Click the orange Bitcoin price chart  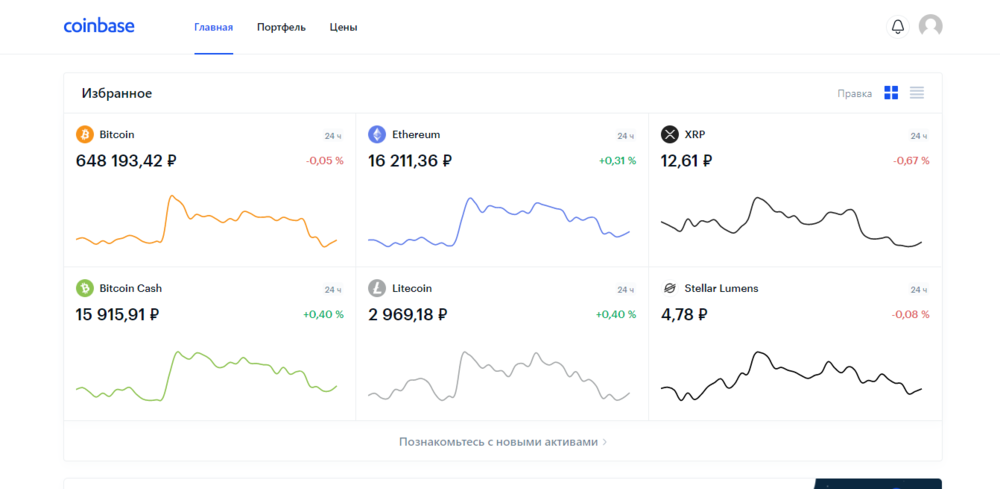(206, 221)
